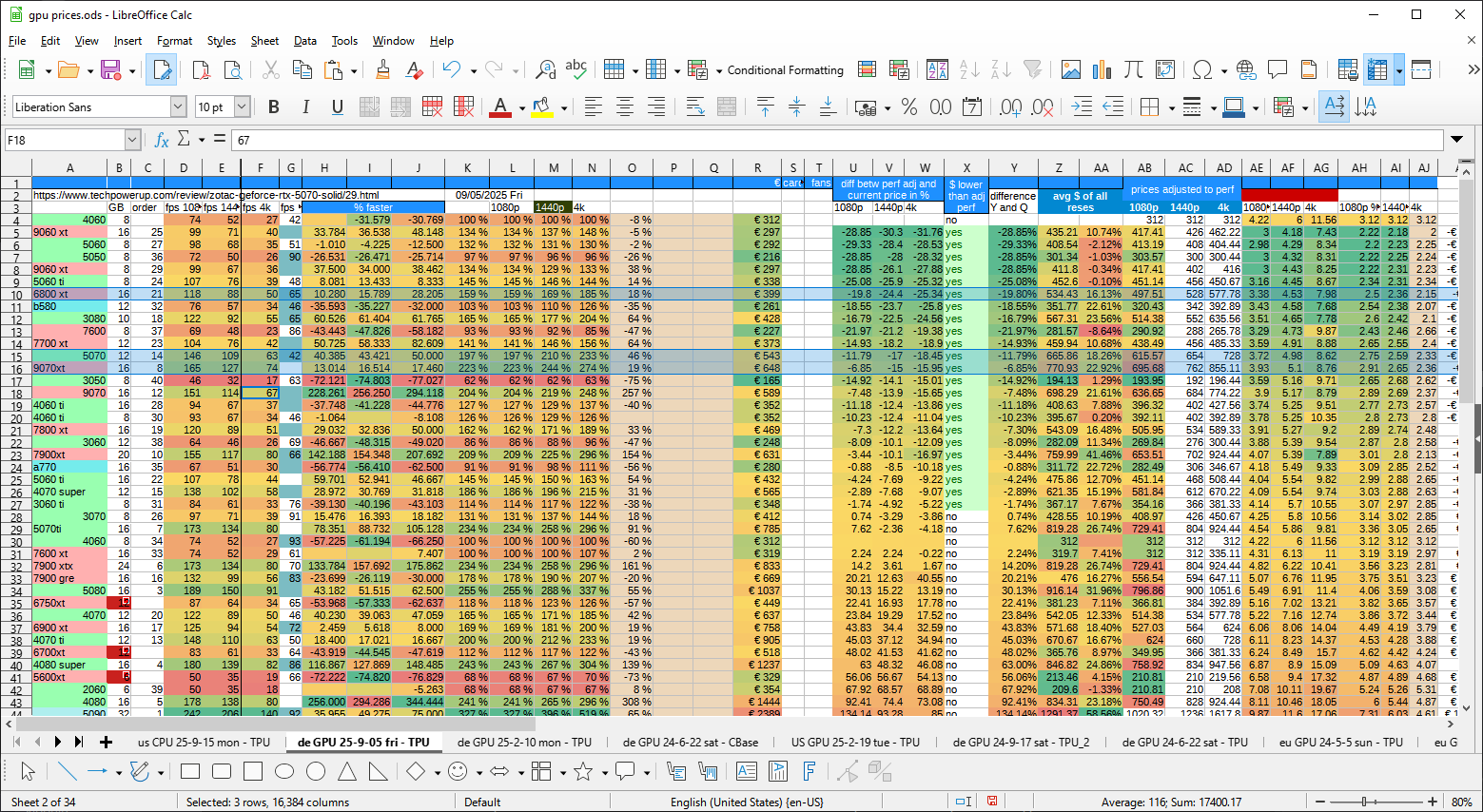Screen dimensions: 1483x812
Task: Switch to 'de GPU 25-2-10 mon - TPU' sheet tab
Action: (x=524, y=742)
